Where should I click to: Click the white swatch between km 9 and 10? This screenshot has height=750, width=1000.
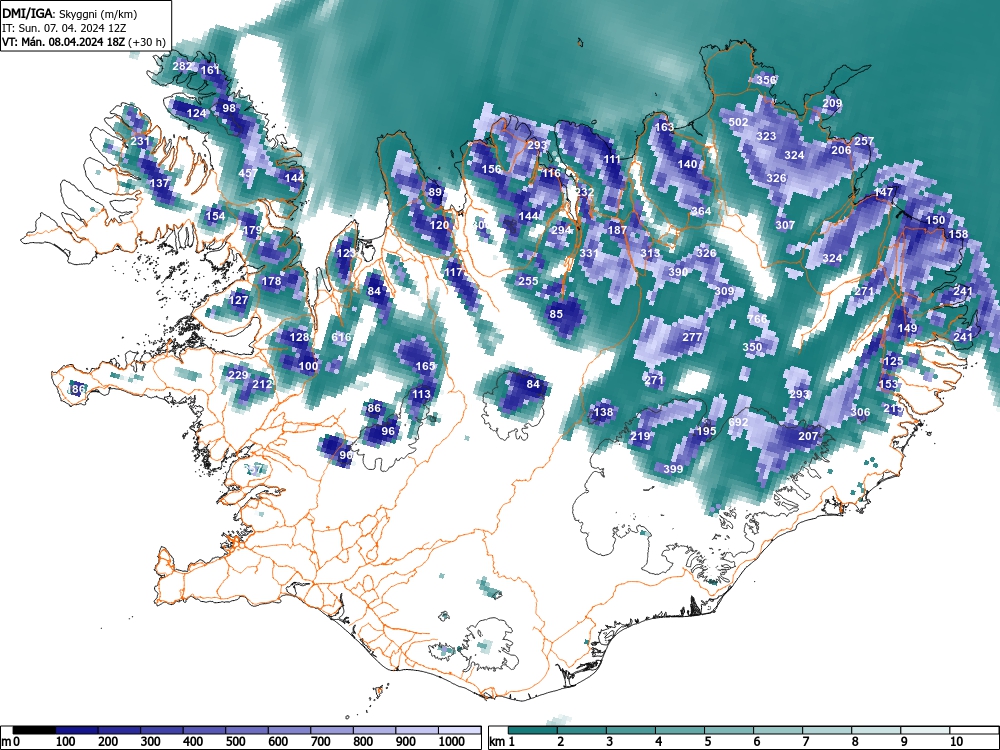[x=925, y=730]
